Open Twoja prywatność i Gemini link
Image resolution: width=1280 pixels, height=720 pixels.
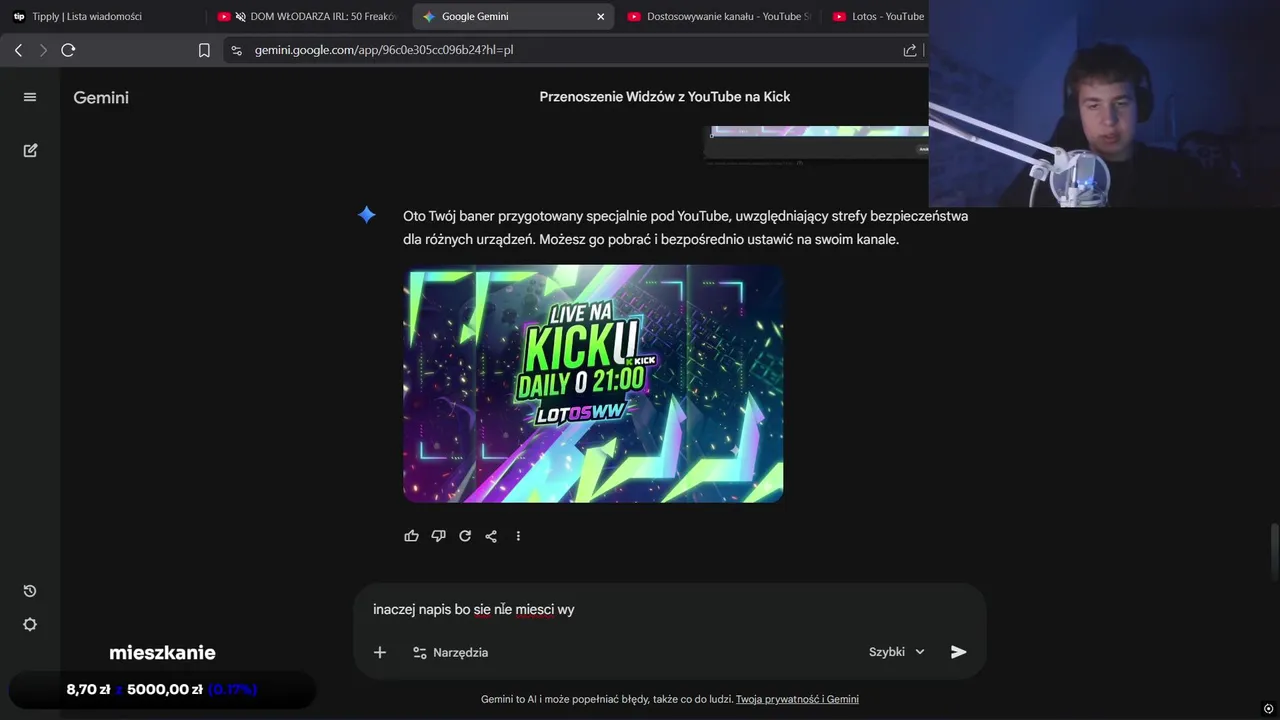pyautogui.click(x=797, y=699)
